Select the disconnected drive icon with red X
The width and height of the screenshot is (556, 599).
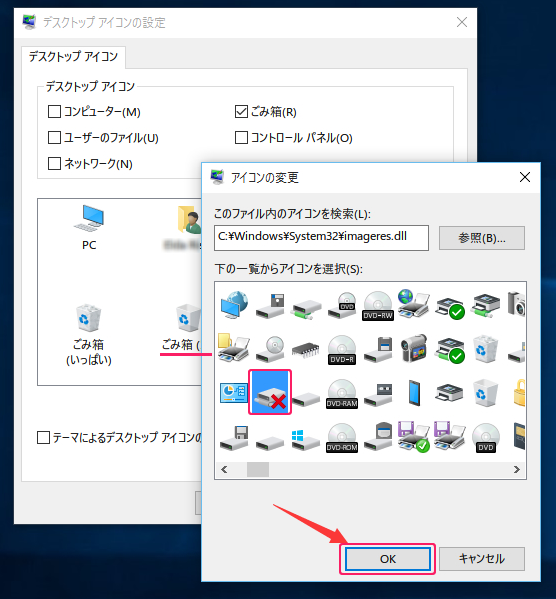pos(270,392)
